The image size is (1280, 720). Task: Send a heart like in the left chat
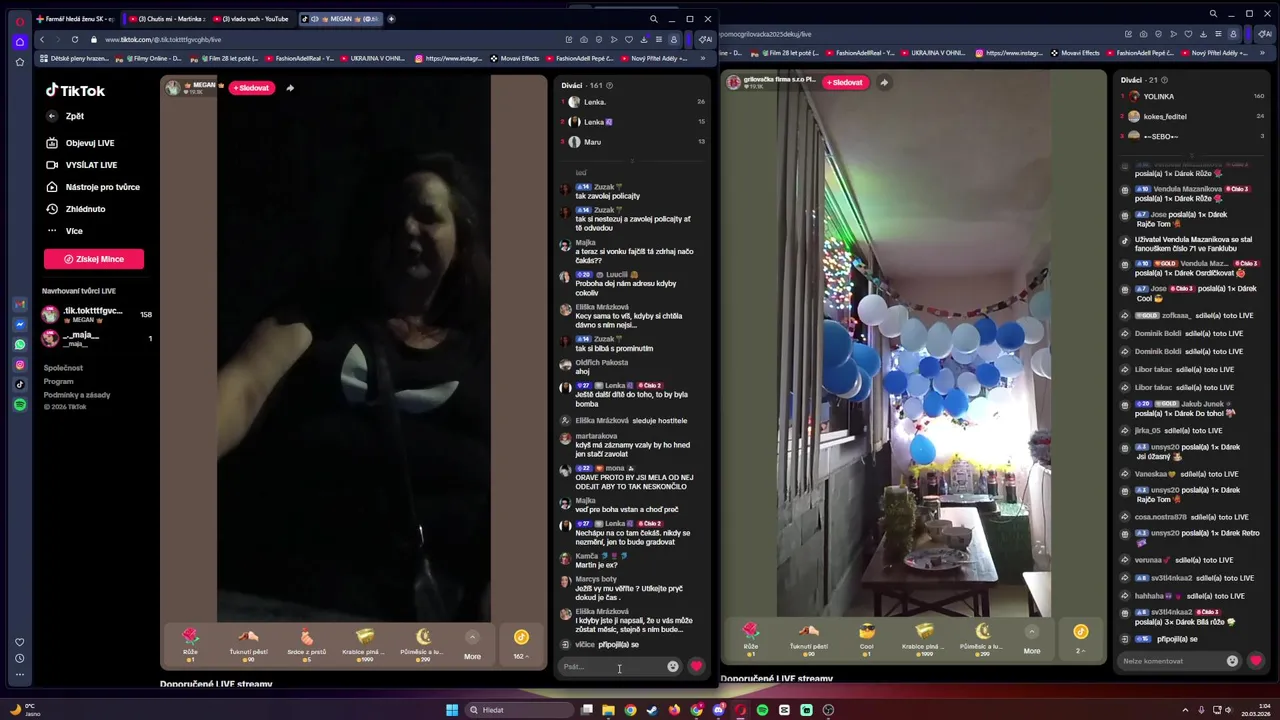click(x=697, y=666)
